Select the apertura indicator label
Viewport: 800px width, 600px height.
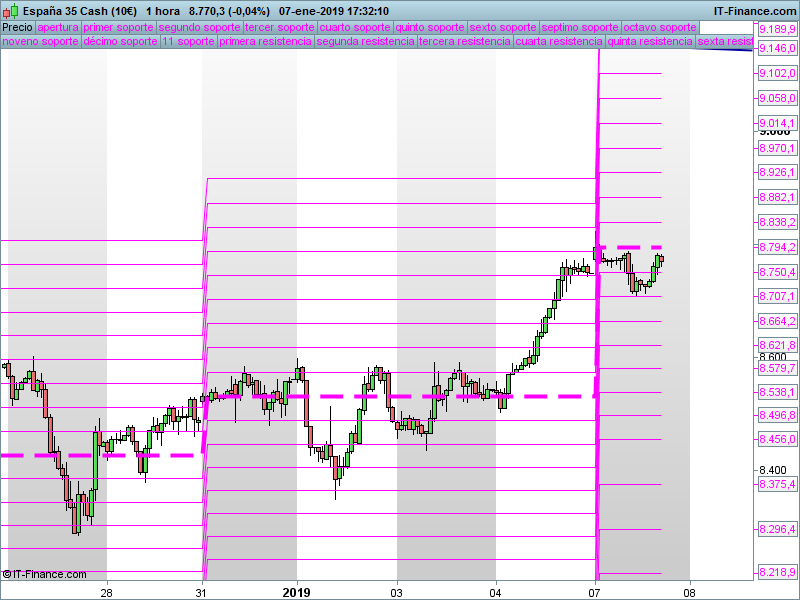[x=58, y=28]
